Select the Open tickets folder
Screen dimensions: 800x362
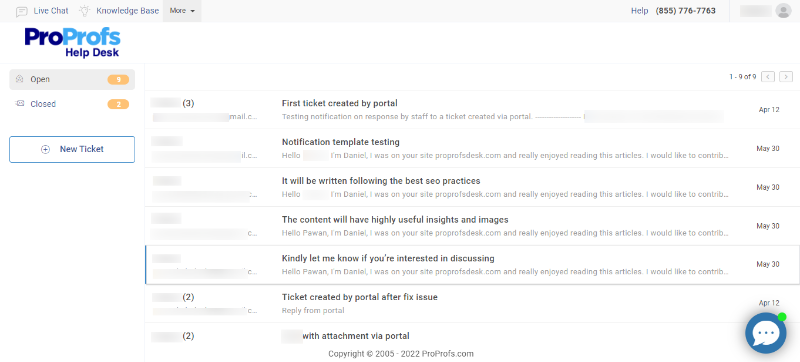[x=72, y=80]
